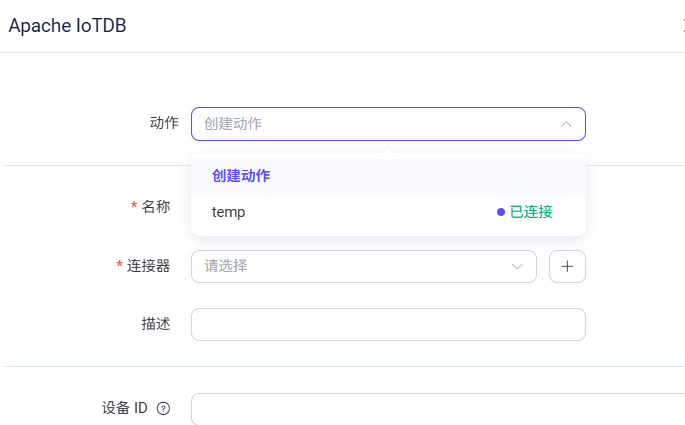
Task: Click the red asterisk before 连接器
Action: tap(119, 264)
